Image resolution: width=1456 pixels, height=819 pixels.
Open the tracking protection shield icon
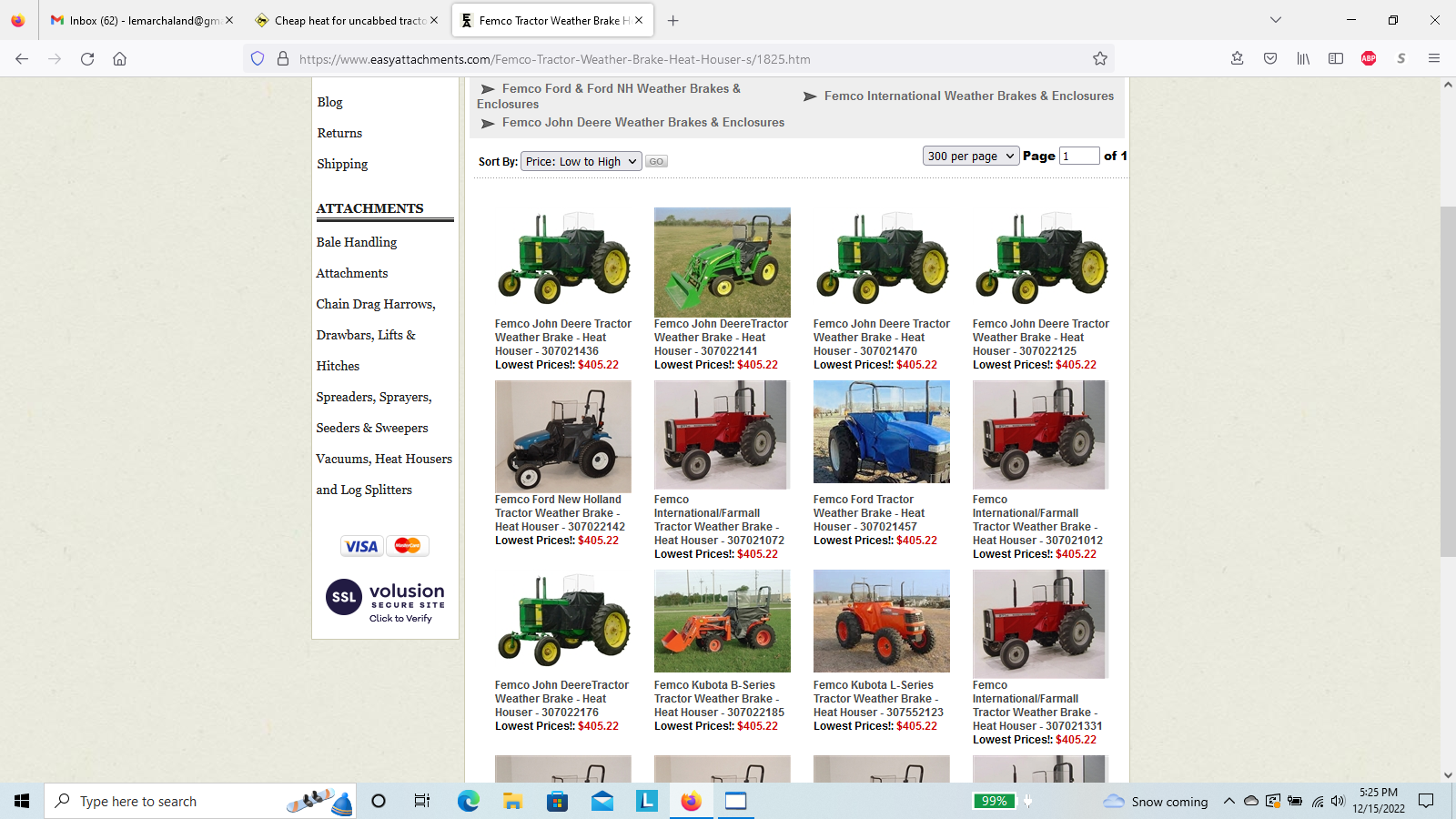coord(258,59)
